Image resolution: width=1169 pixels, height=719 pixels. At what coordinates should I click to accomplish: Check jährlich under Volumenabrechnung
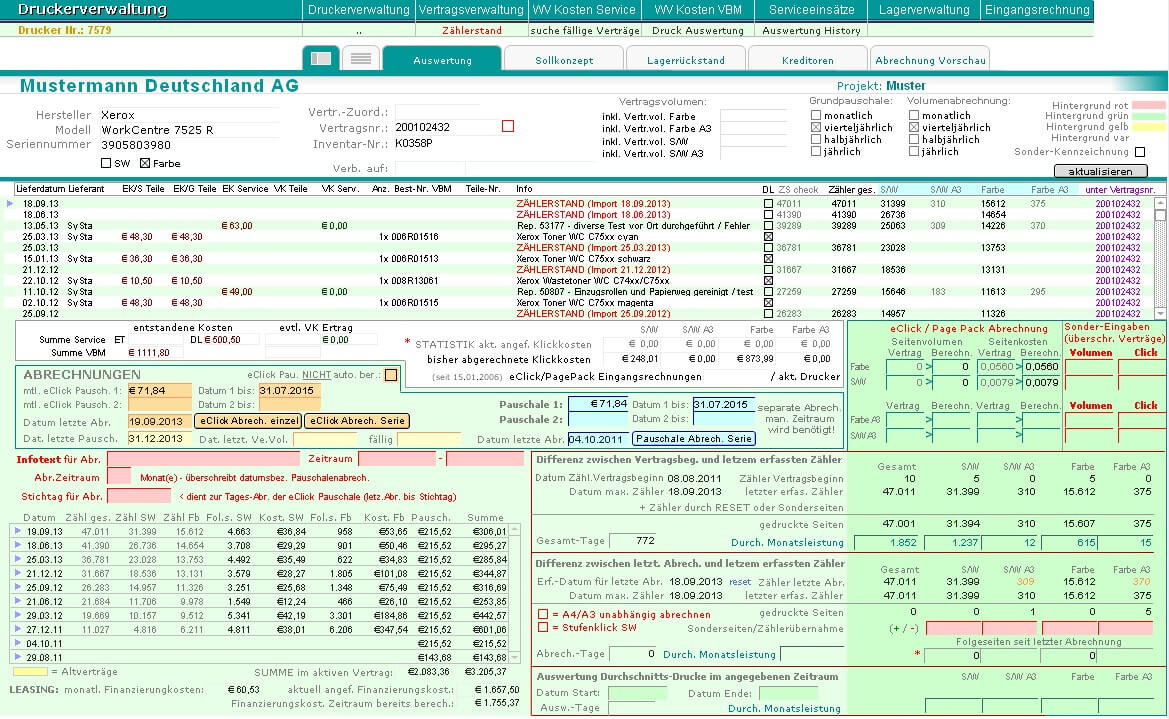(914, 151)
